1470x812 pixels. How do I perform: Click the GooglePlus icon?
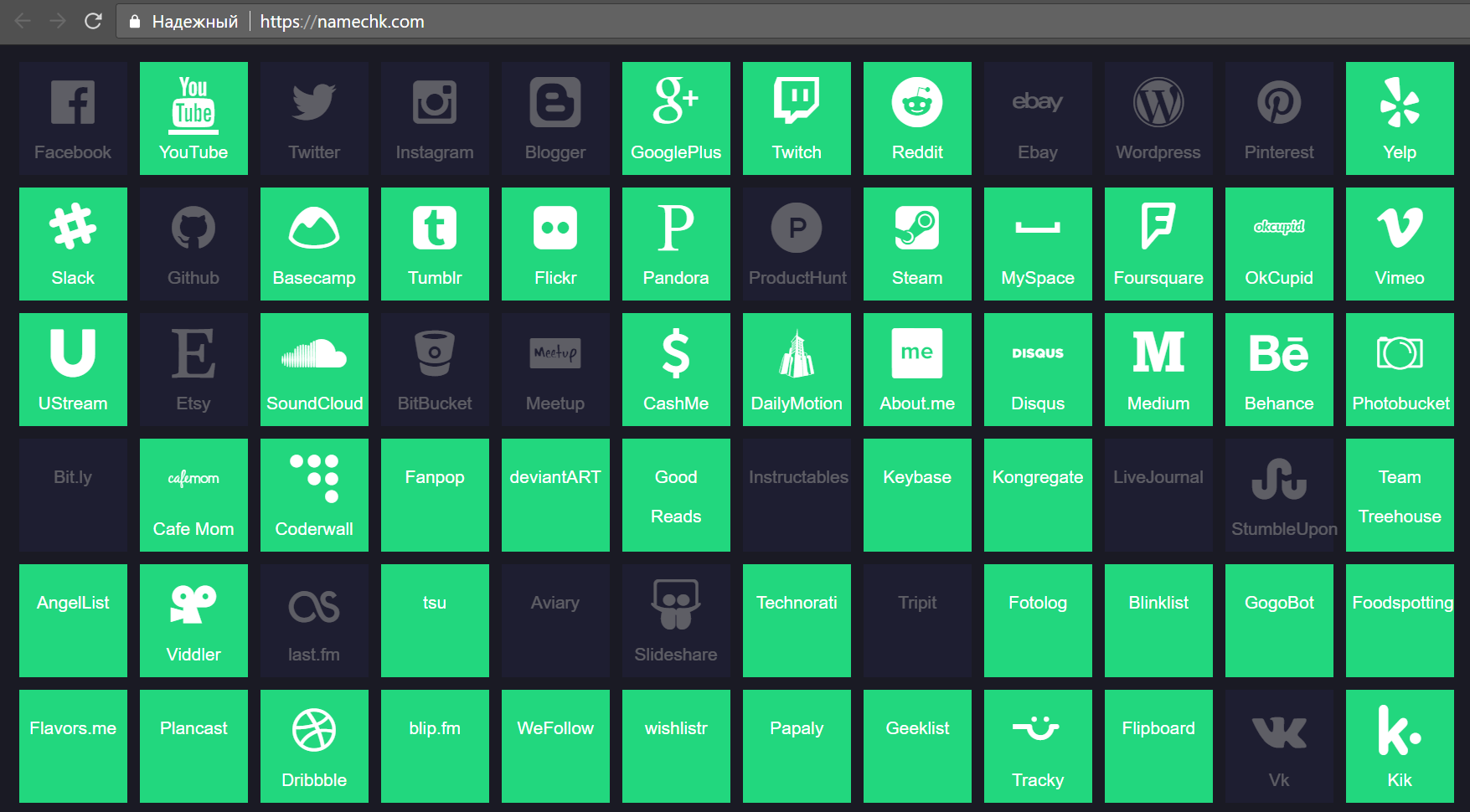pyautogui.click(x=676, y=100)
